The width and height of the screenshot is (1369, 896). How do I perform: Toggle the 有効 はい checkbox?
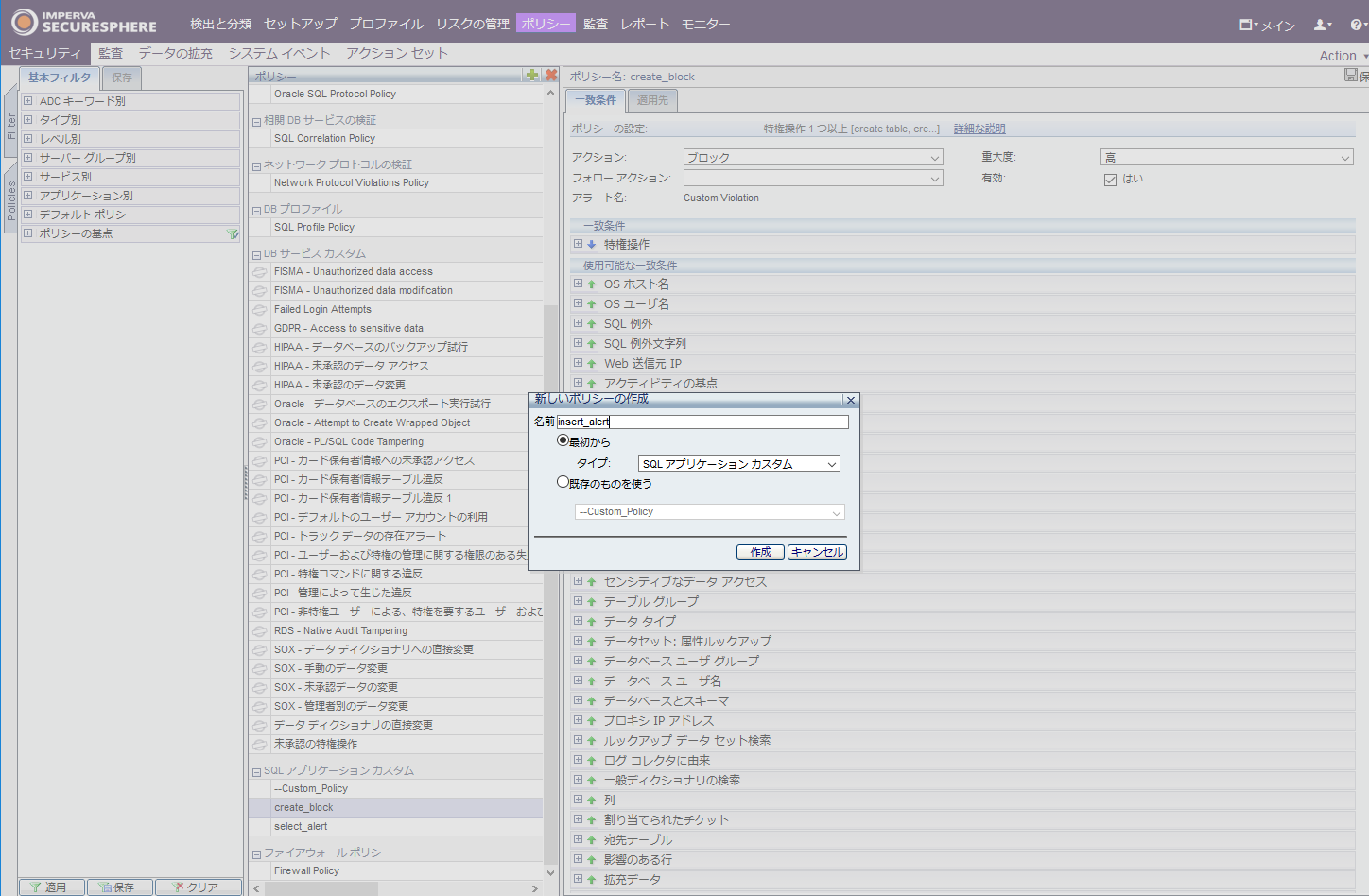1110,180
